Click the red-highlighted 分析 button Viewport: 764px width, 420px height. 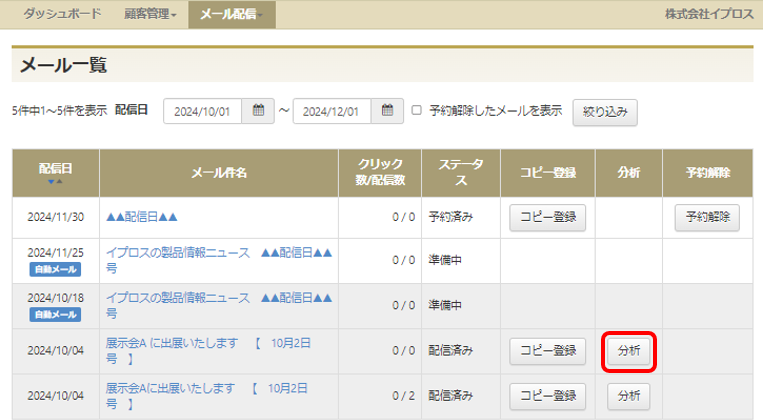pos(629,350)
